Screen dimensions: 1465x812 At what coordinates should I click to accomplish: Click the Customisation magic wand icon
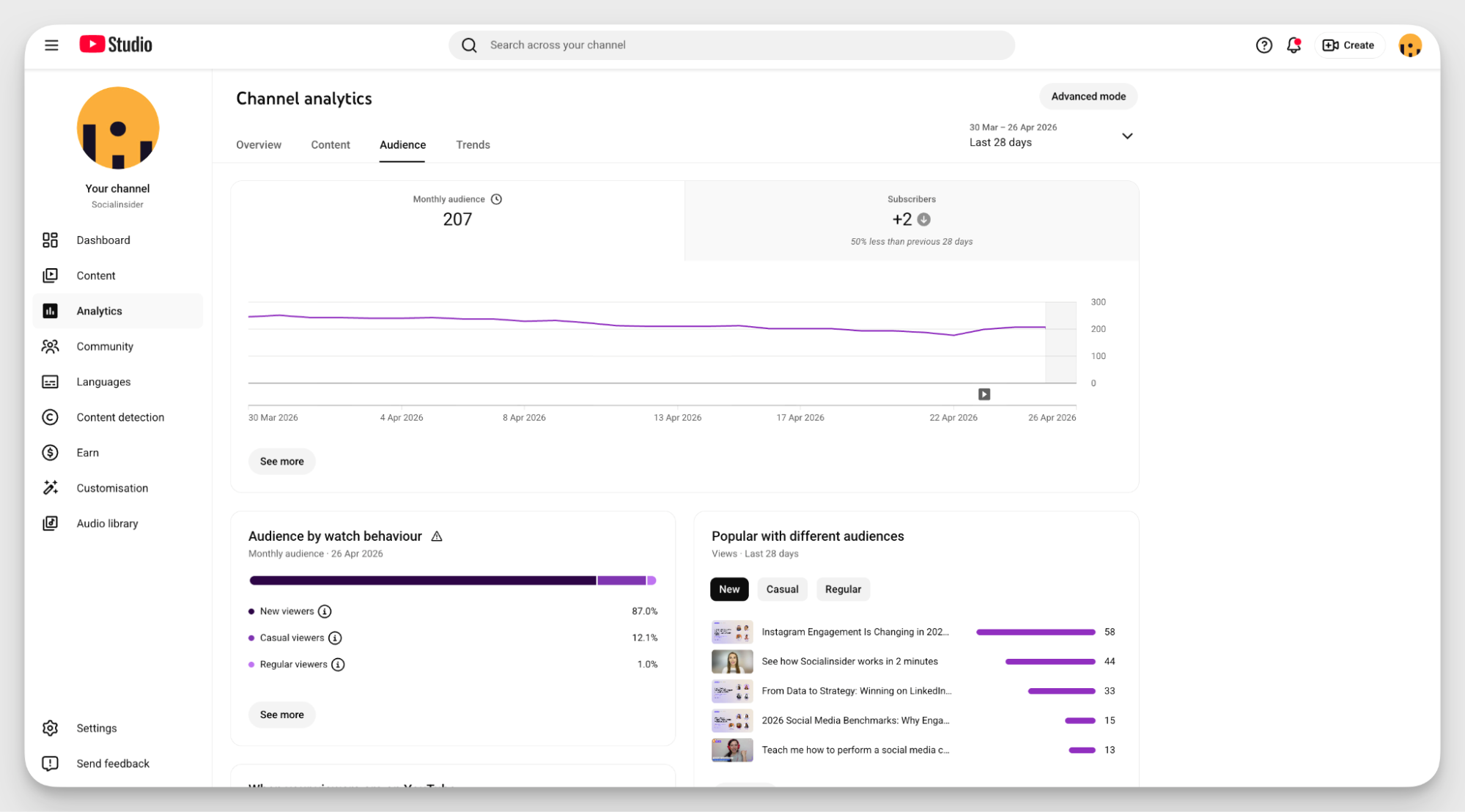click(50, 488)
